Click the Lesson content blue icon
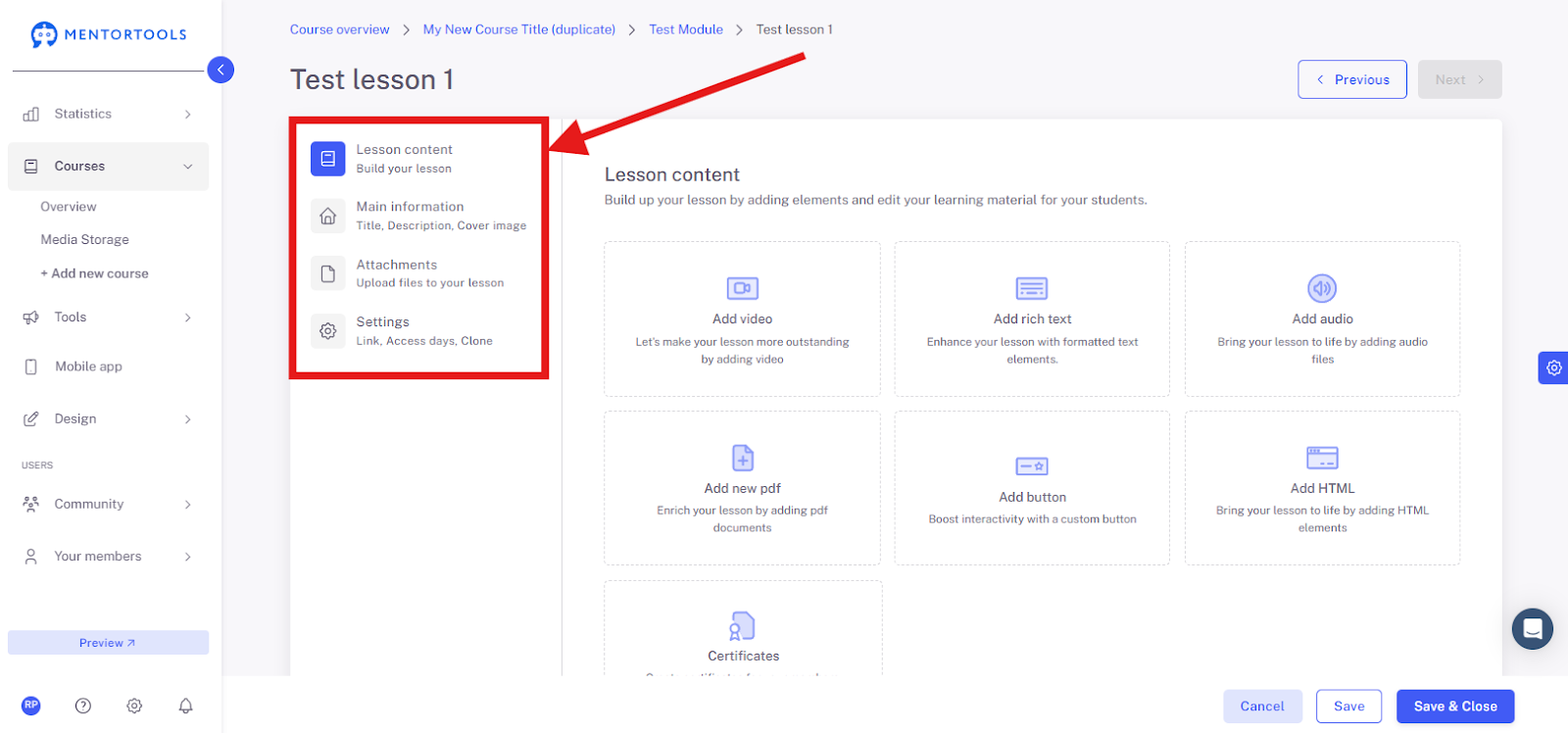Viewport: 1568px width, 733px height. pyautogui.click(x=328, y=159)
